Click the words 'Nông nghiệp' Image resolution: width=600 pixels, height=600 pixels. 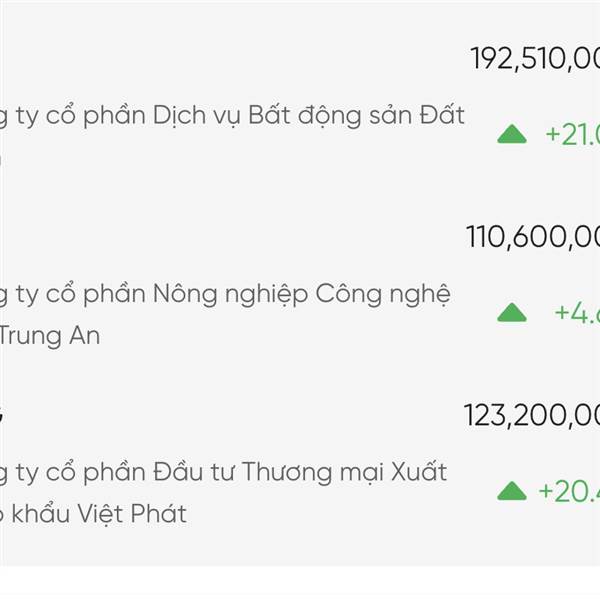point(229,296)
